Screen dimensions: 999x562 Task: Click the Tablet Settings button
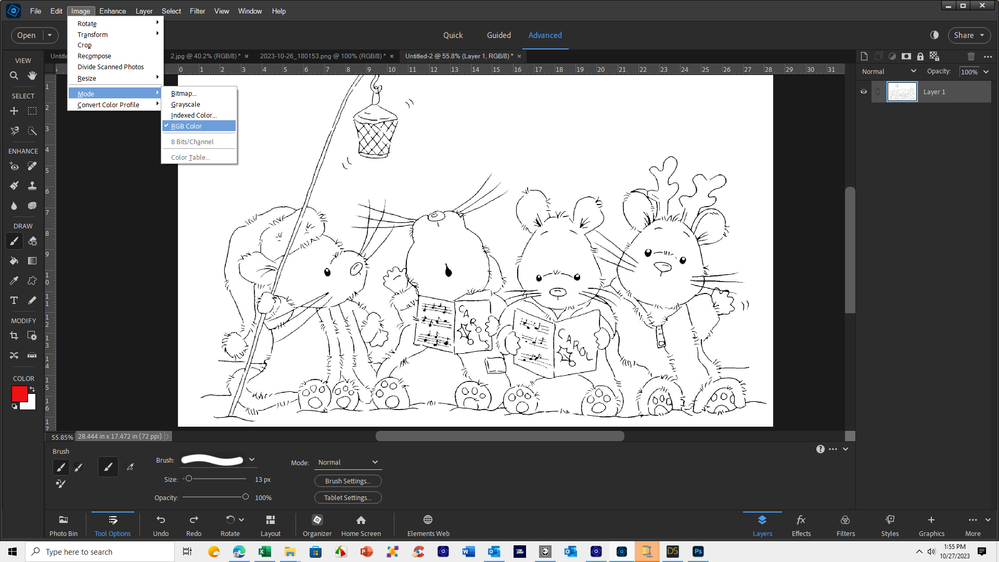tap(347, 497)
